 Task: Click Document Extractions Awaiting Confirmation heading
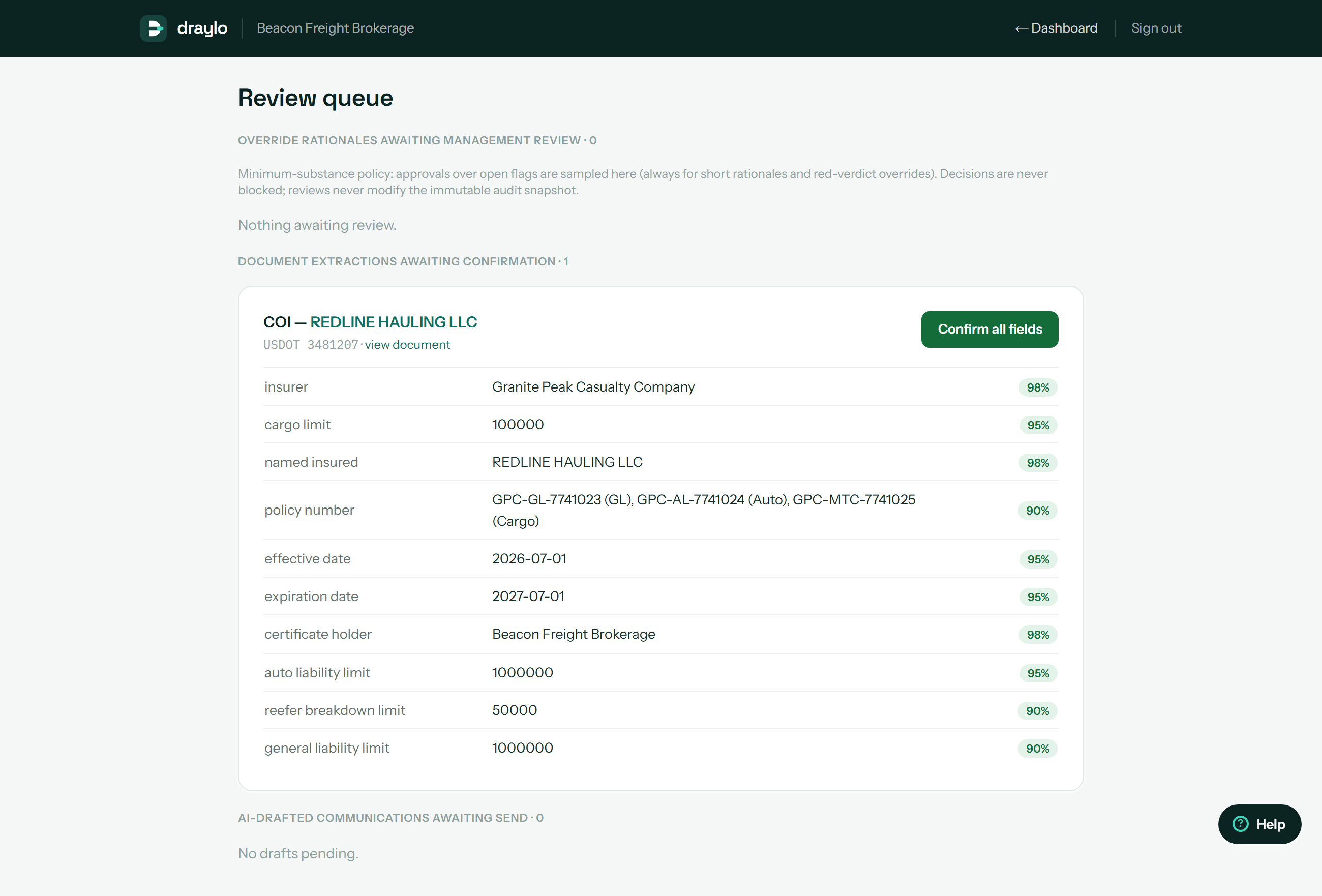[403, 262]
